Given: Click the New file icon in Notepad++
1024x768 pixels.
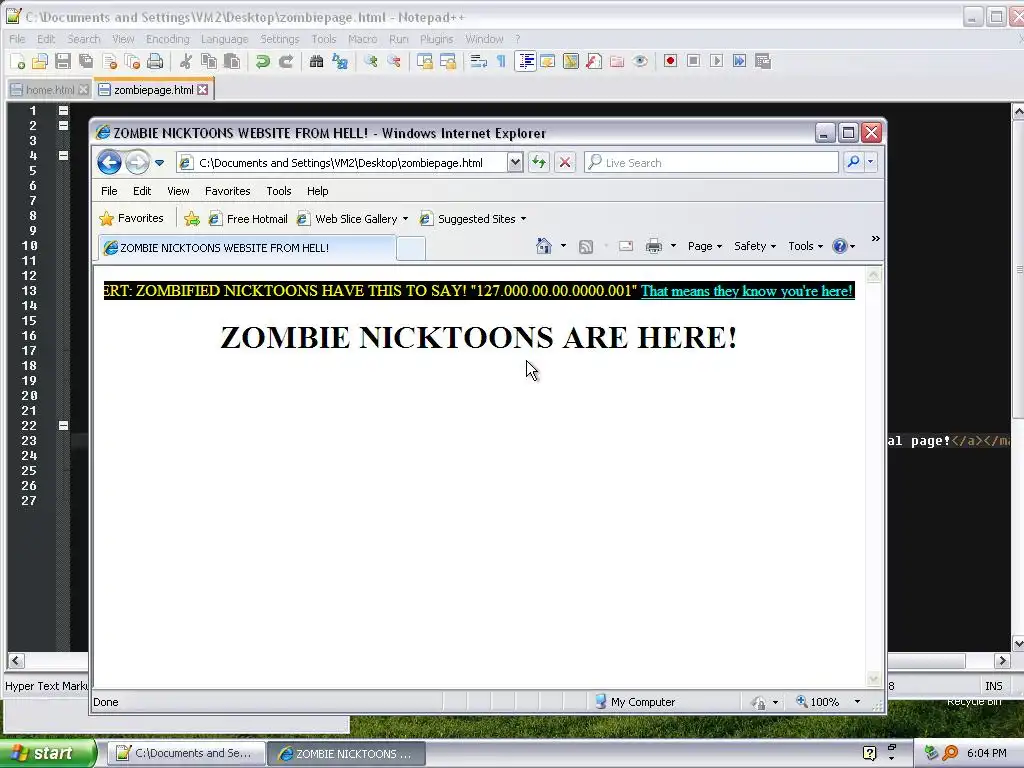Looking at the screenshot, I should coord(18,61).
